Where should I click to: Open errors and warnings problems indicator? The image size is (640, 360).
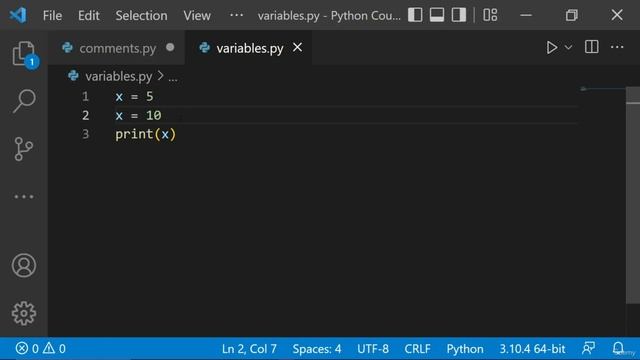(x=40, y=349)
